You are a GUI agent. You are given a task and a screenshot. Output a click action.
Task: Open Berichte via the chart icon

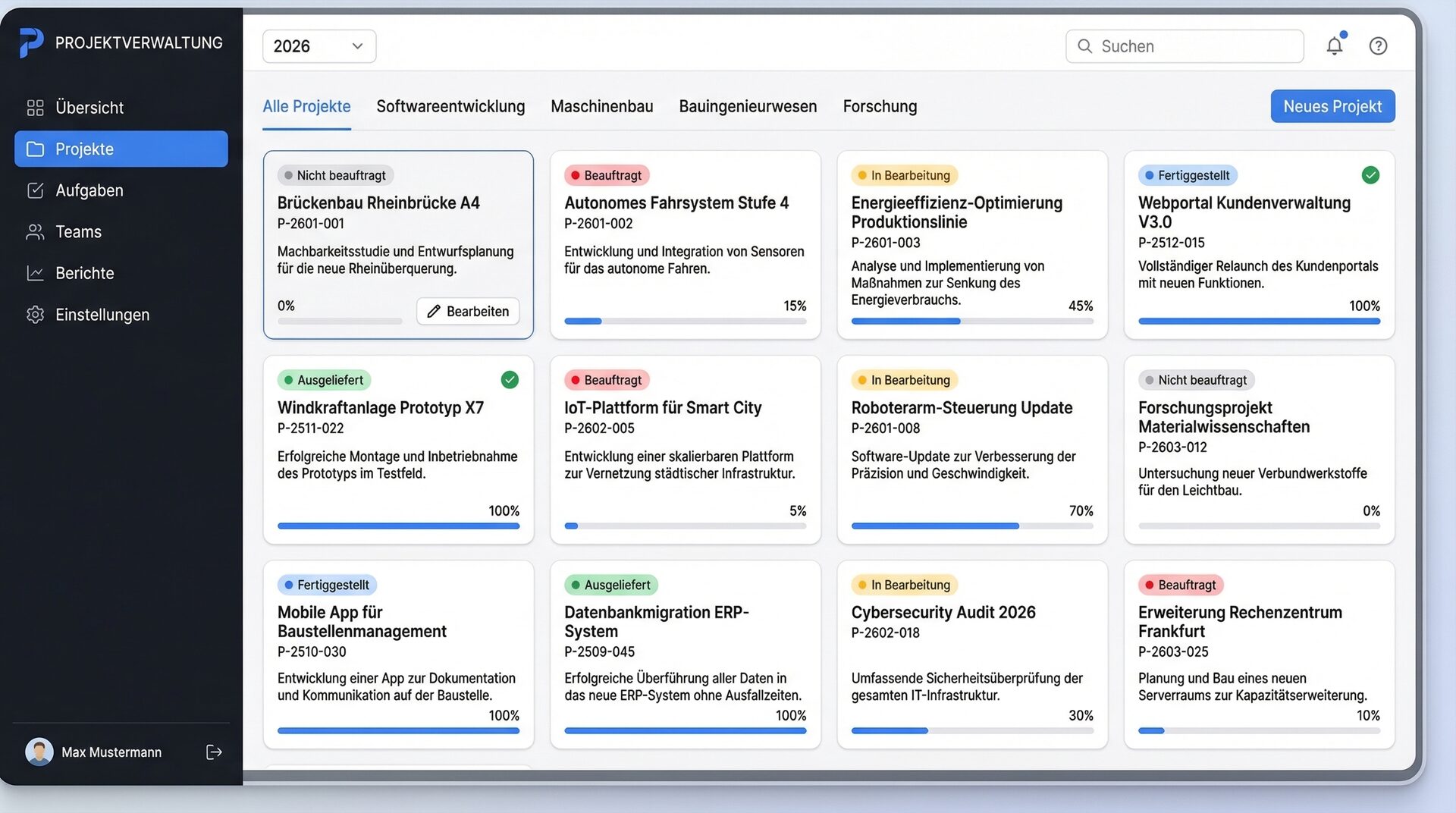point(35,273)
